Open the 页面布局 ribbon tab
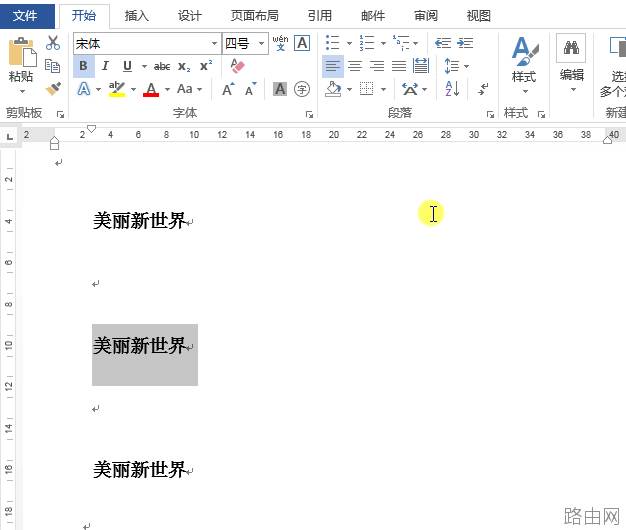 (x=254, y=16)
